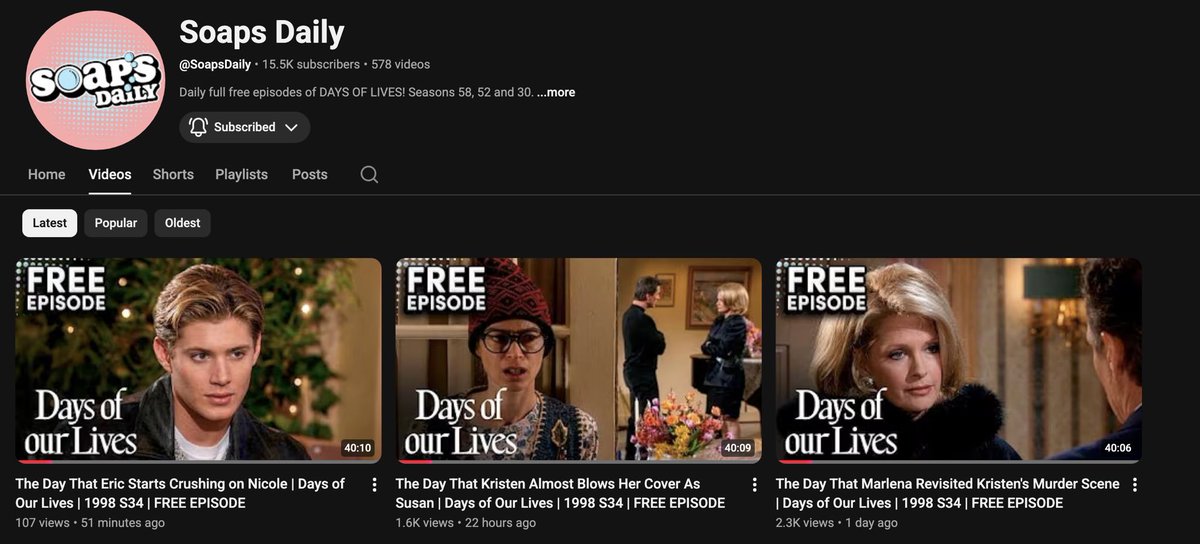1200x544 pixels.
Task: Click '107 views • 51 minutes ago' text
Action: pos(90,523)
